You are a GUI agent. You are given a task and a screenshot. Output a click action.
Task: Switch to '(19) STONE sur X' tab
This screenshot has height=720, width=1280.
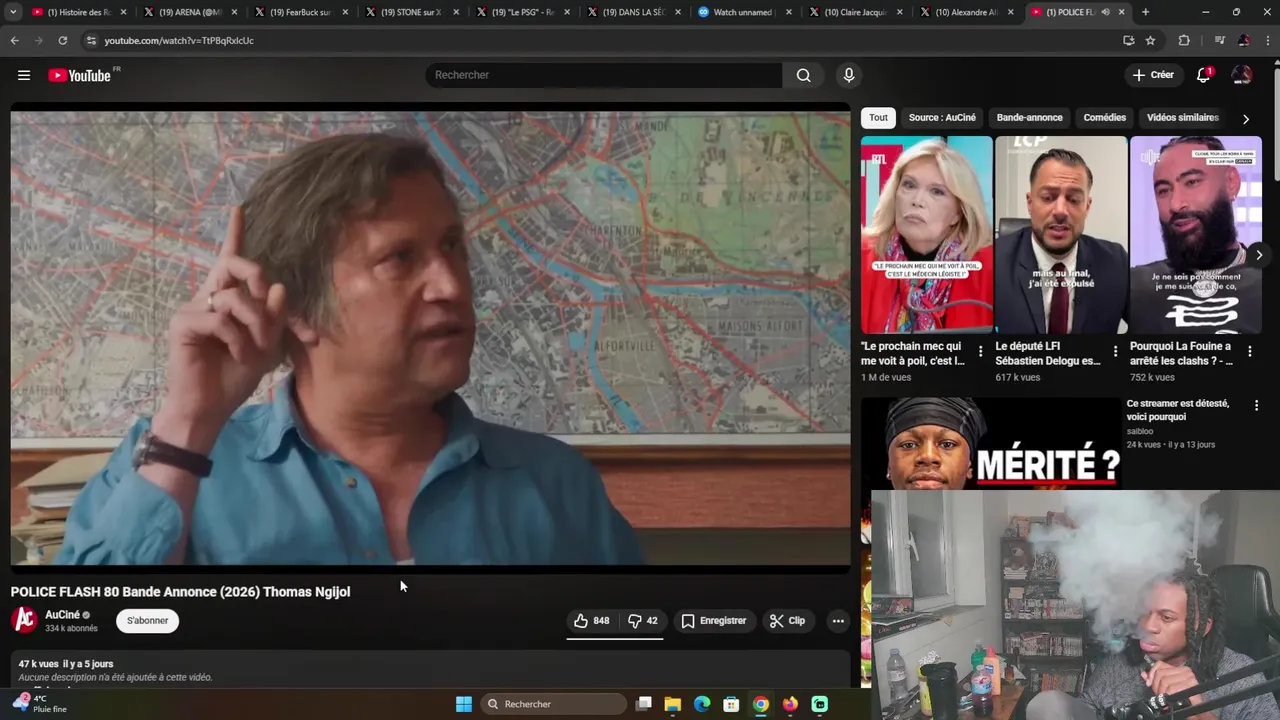[x=411, y=12]
